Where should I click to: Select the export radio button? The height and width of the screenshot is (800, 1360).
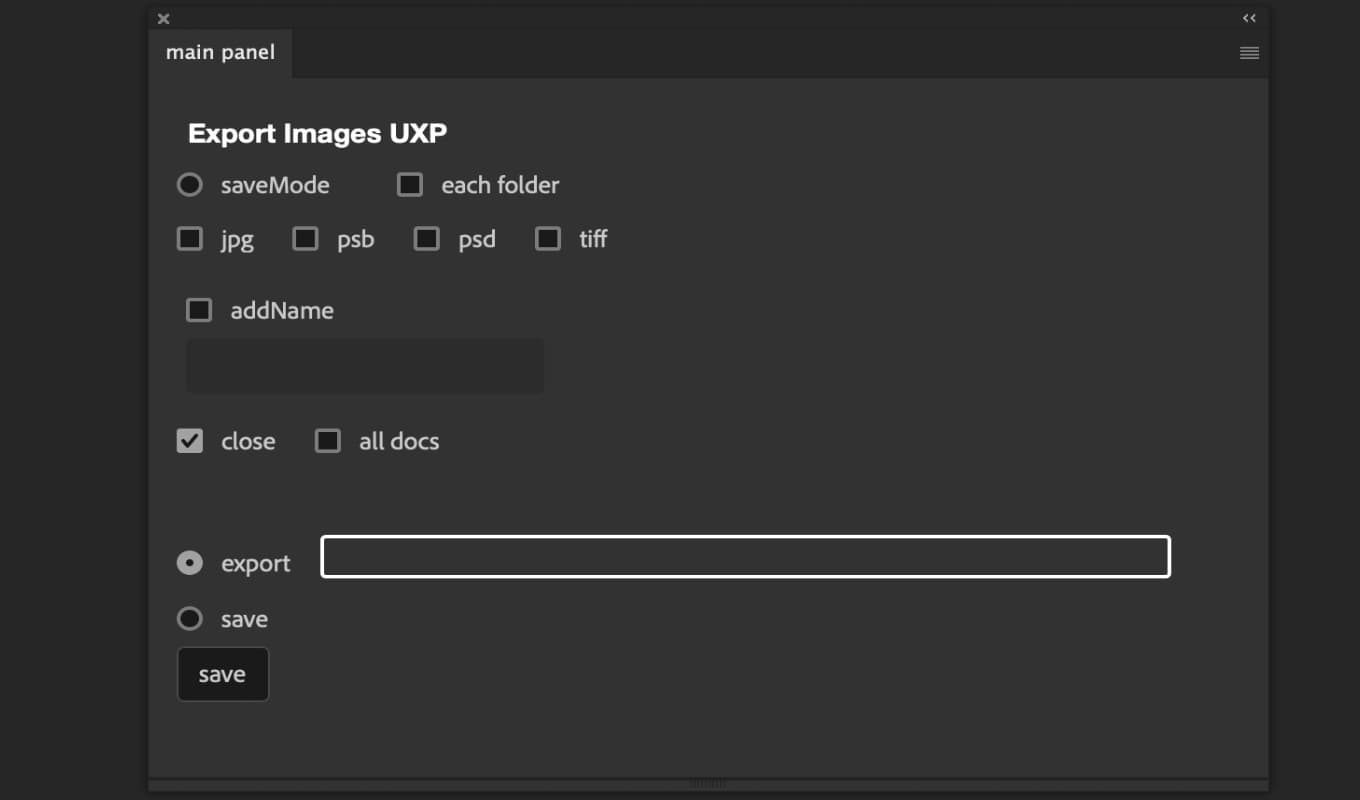pyautogui.click(x=189, y=562)
